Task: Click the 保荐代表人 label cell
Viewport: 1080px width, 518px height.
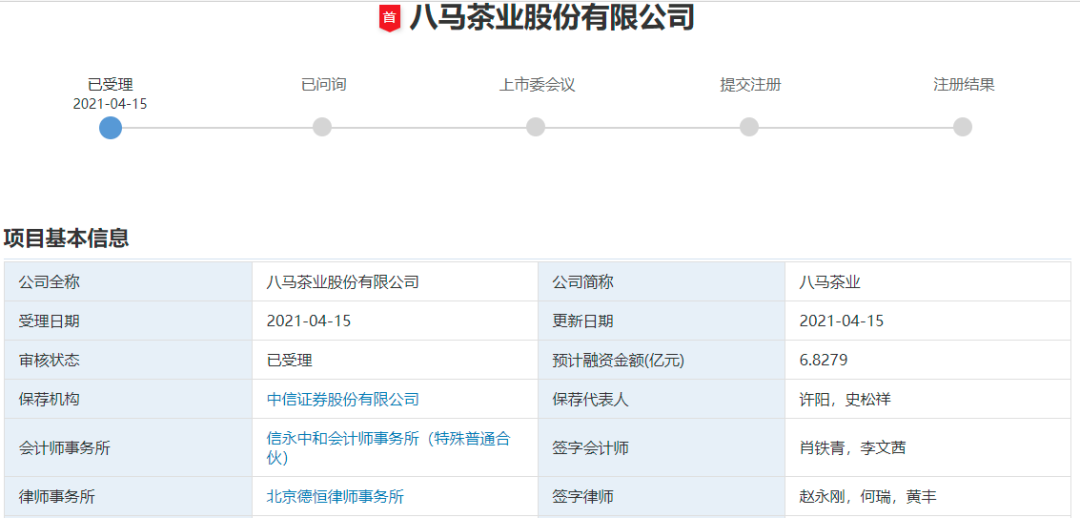Action: tap(662, 399)
